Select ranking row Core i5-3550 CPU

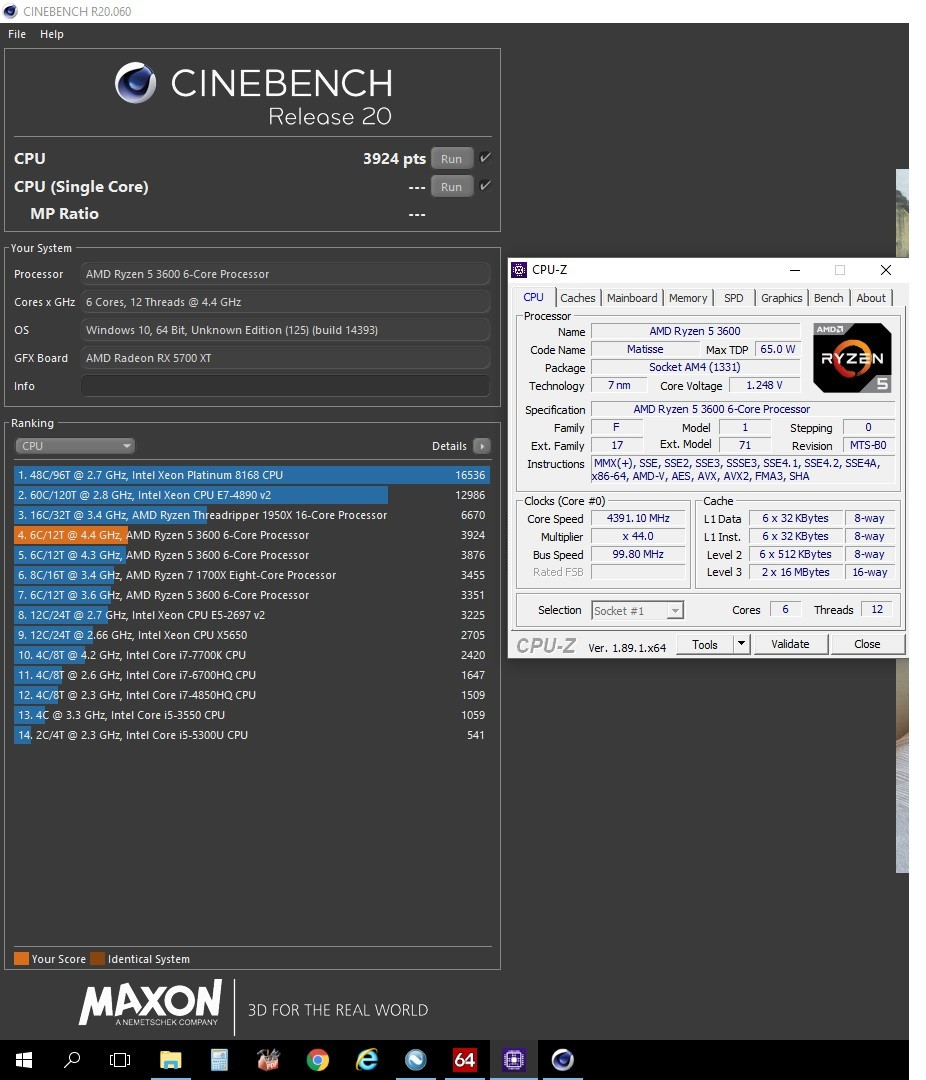tap(251, 714)
